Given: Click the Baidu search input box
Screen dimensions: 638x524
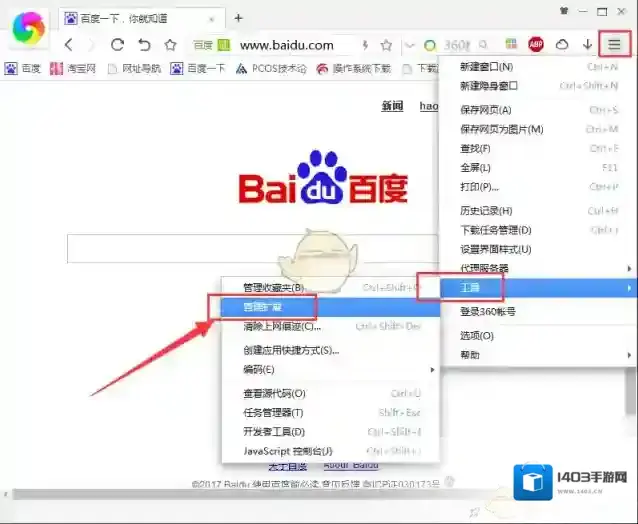Looking at the screenshot, I should [x=252, y=248].
